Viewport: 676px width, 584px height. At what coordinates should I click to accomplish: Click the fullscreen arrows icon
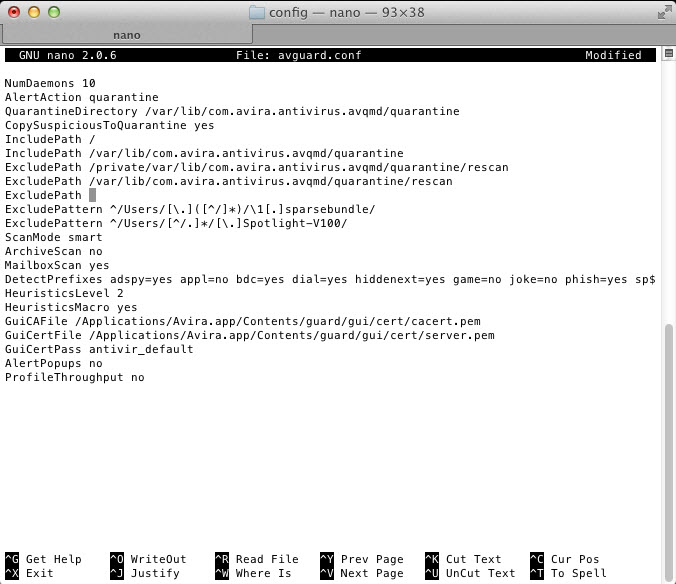pyautogui.click(x=664, y=12)
